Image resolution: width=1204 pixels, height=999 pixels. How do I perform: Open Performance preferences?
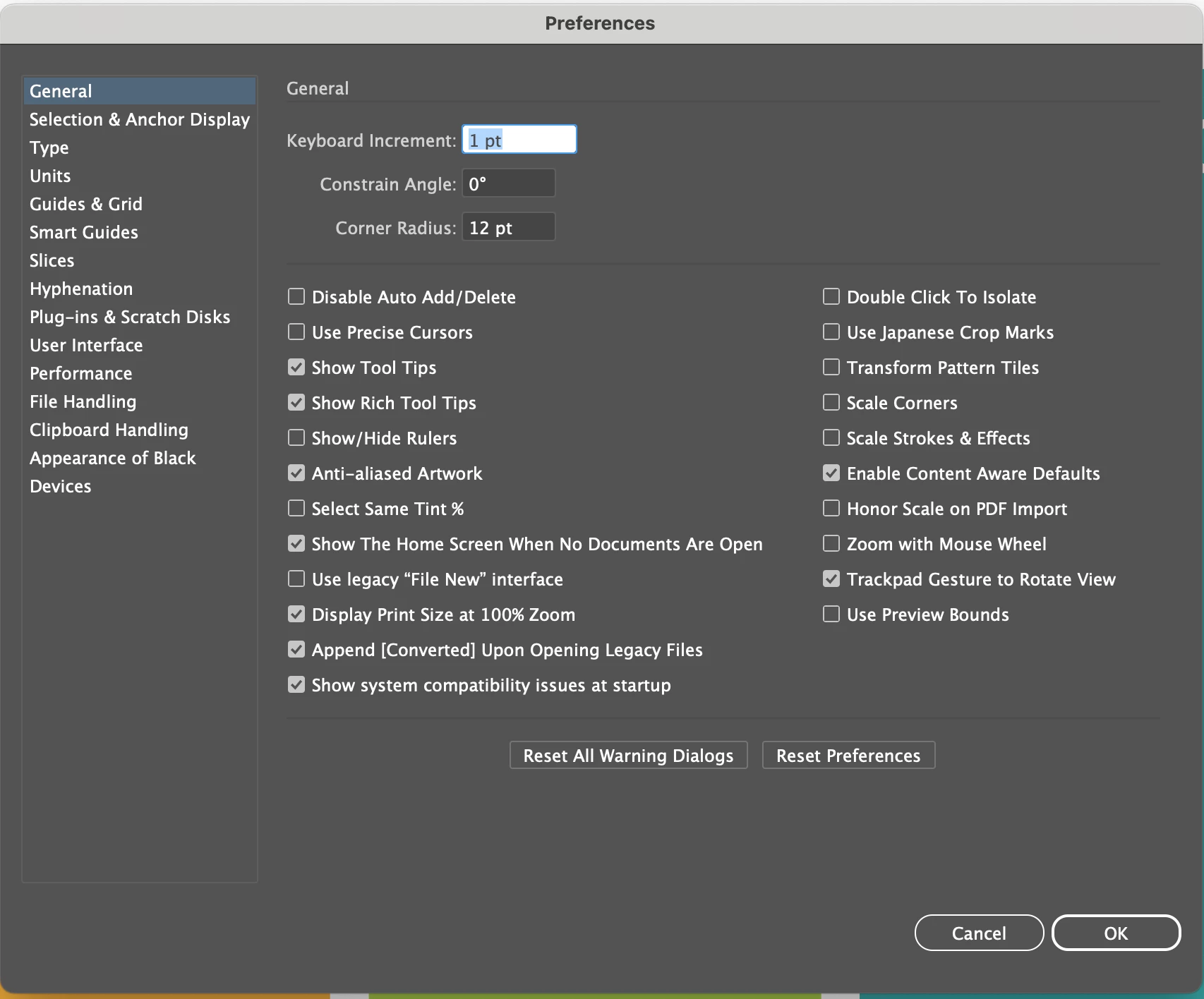[140, 373]
